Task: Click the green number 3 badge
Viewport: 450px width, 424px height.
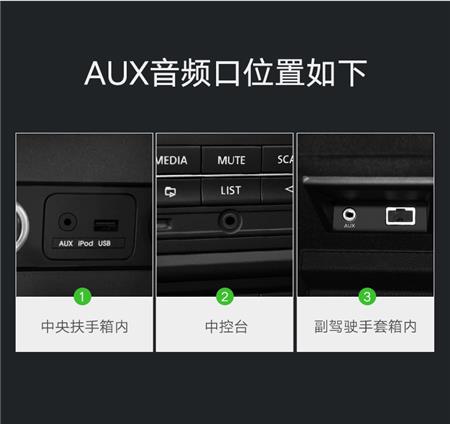Action: (367, 296)
